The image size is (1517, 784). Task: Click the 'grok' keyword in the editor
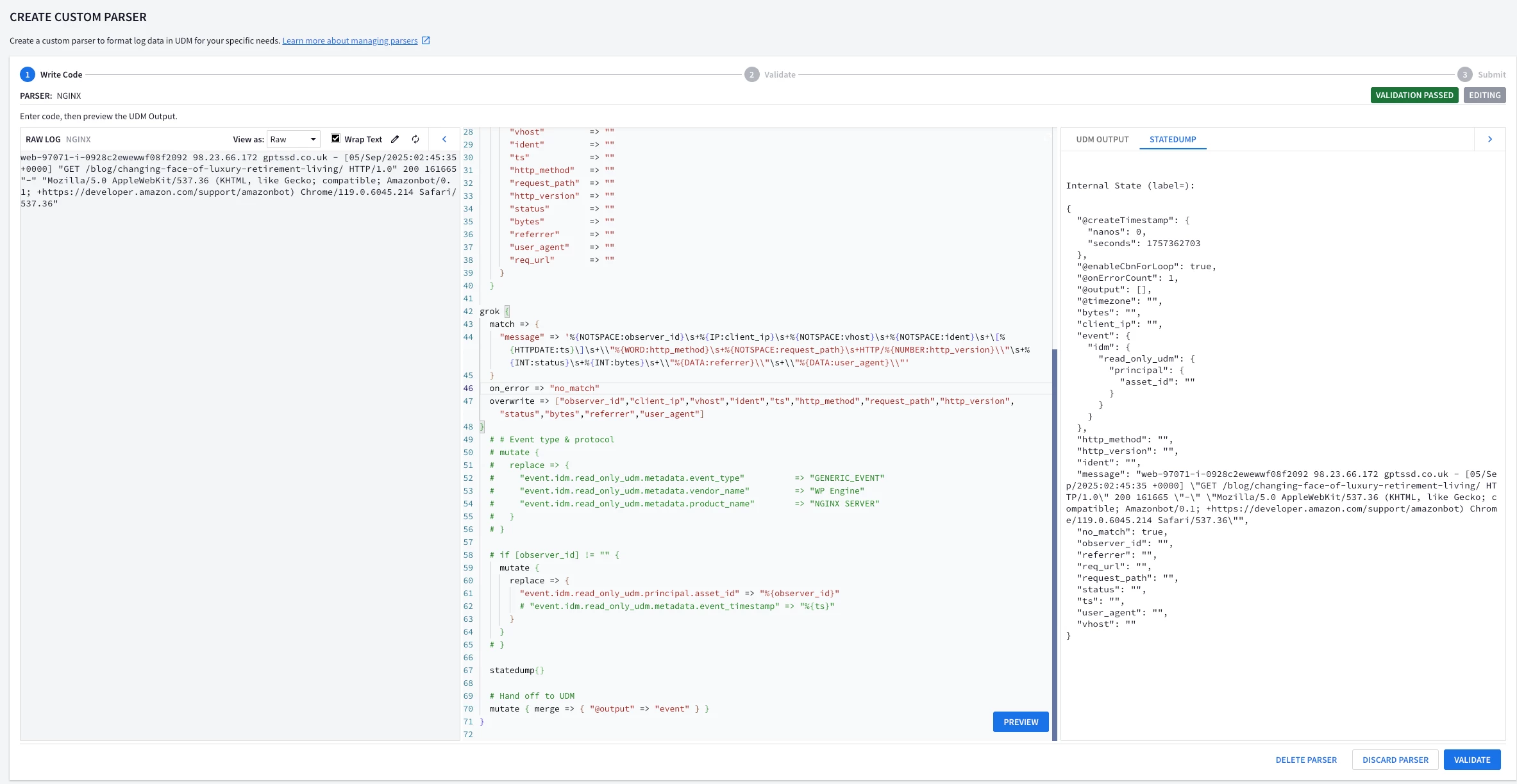click(x=489, y=311)
